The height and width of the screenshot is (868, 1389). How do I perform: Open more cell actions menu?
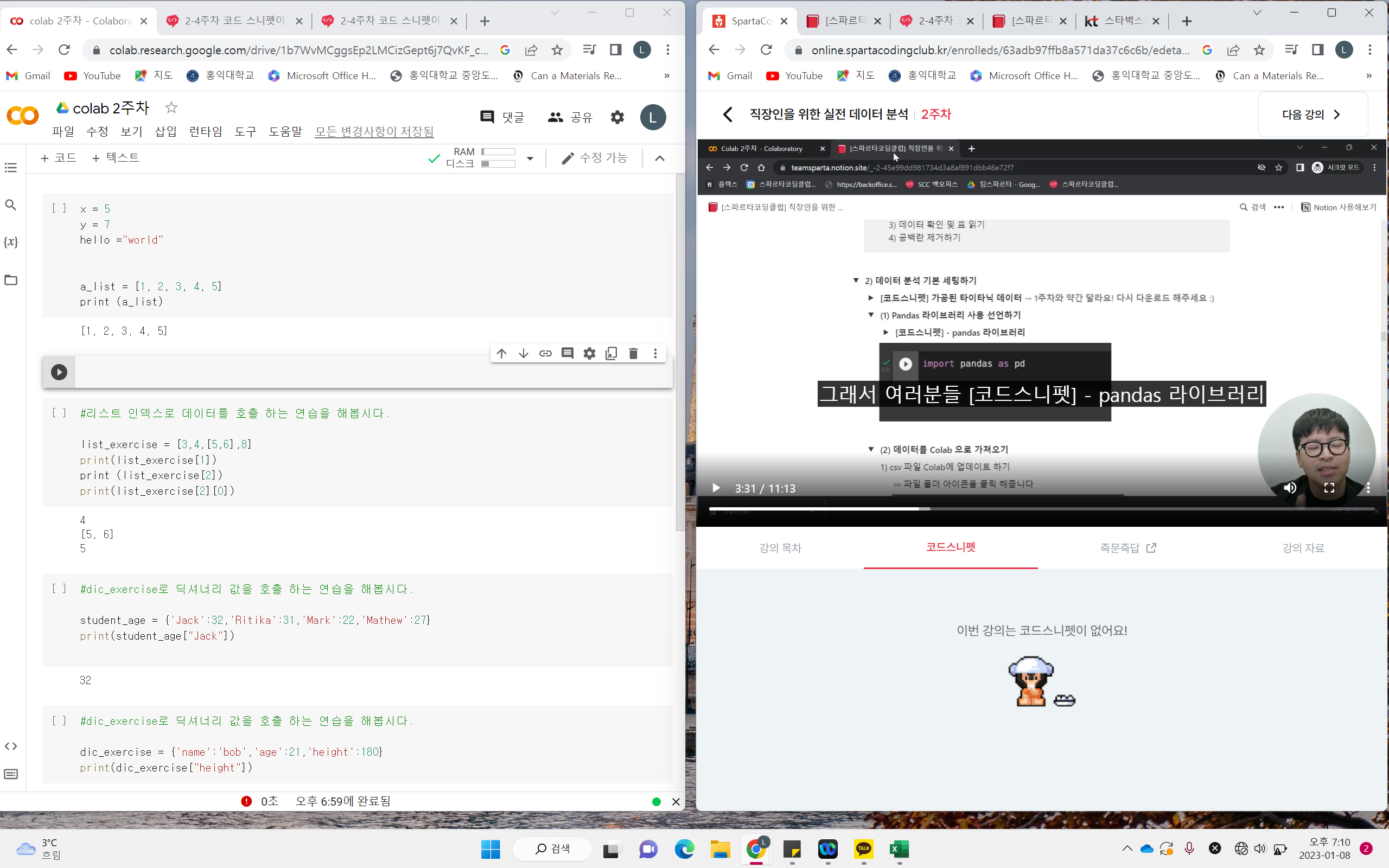[655, 353]
